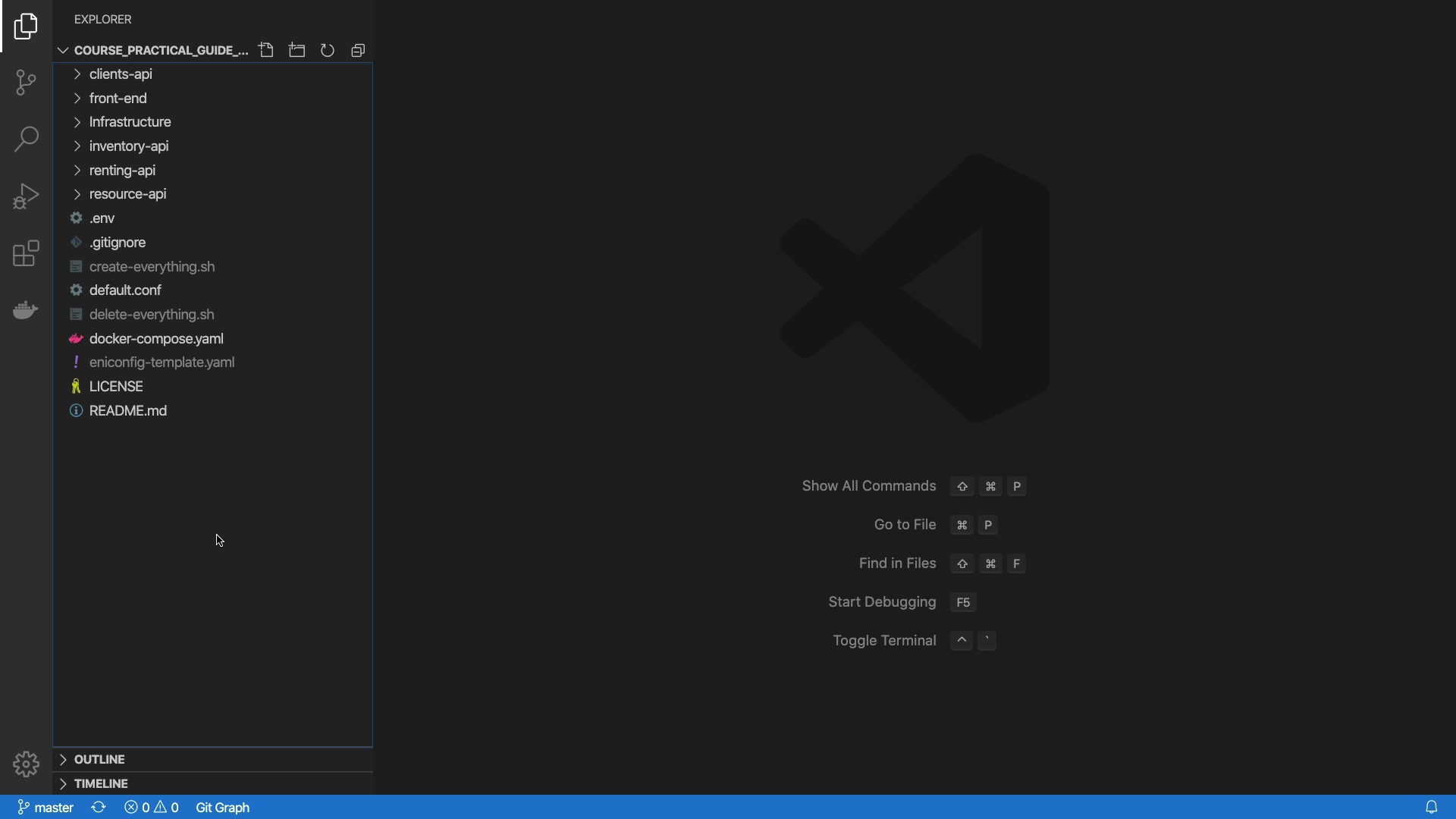Expand the clients-api folder
This screenshot has width=1456, height=819.
(121, 74)
